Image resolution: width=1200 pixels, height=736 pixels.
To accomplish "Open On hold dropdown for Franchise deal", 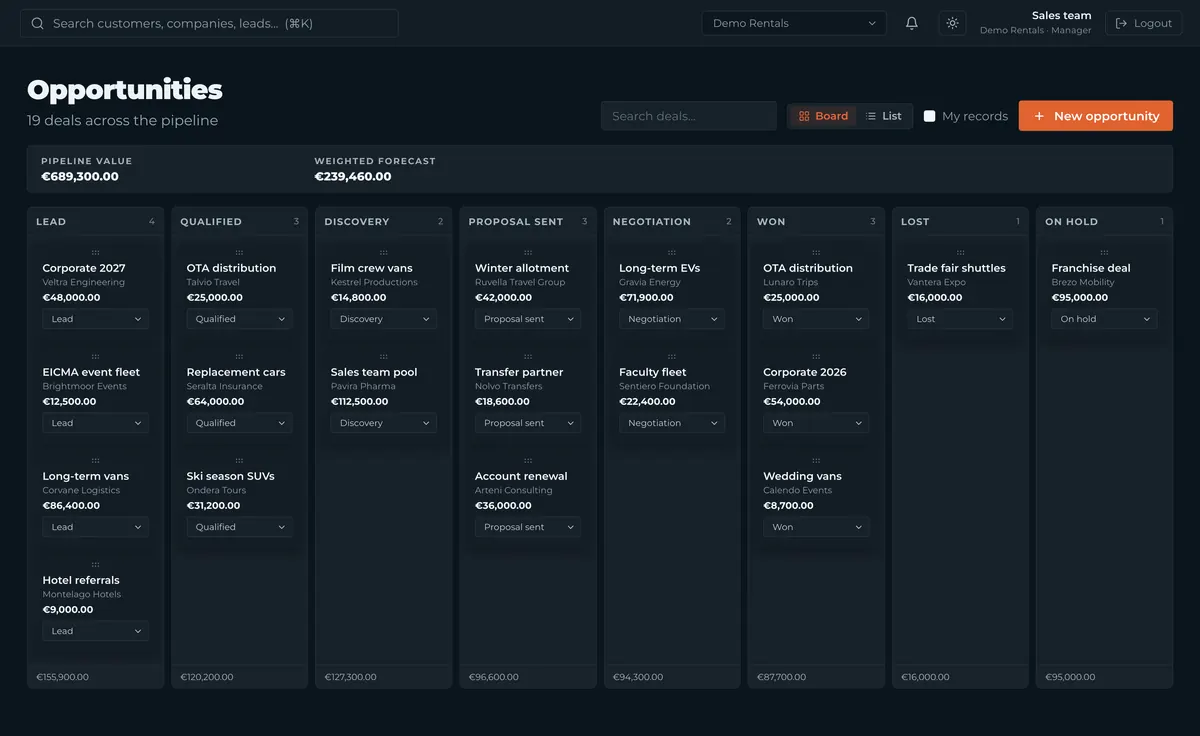I will coord(1104,319).
